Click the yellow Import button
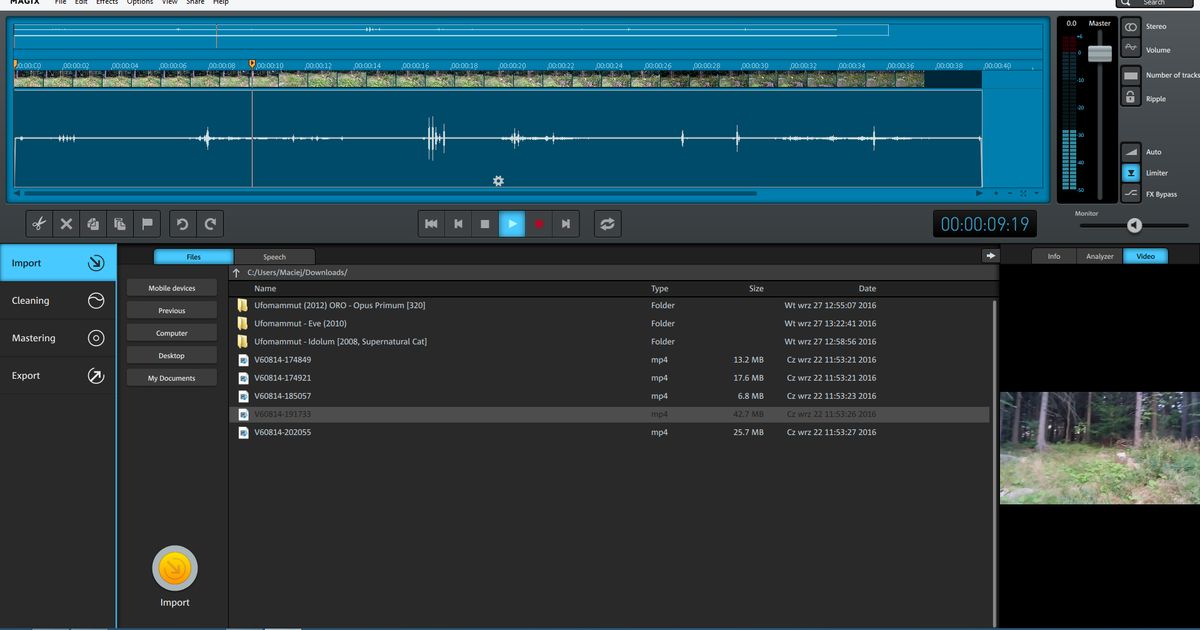Viewport: 1200px width, 630px height. tap(174, 568)
